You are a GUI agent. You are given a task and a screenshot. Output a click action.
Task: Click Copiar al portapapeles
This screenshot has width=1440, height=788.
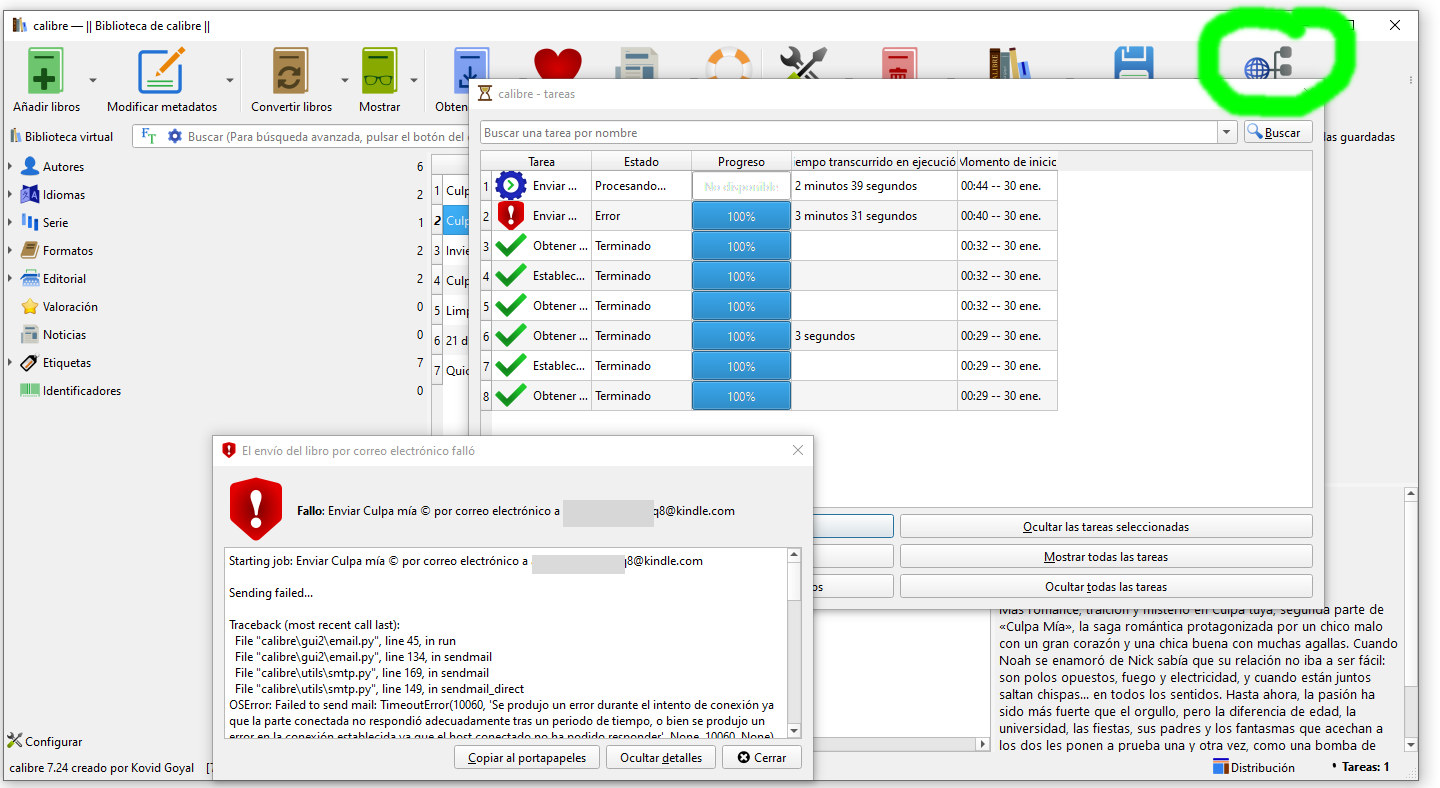click(526, 757)
